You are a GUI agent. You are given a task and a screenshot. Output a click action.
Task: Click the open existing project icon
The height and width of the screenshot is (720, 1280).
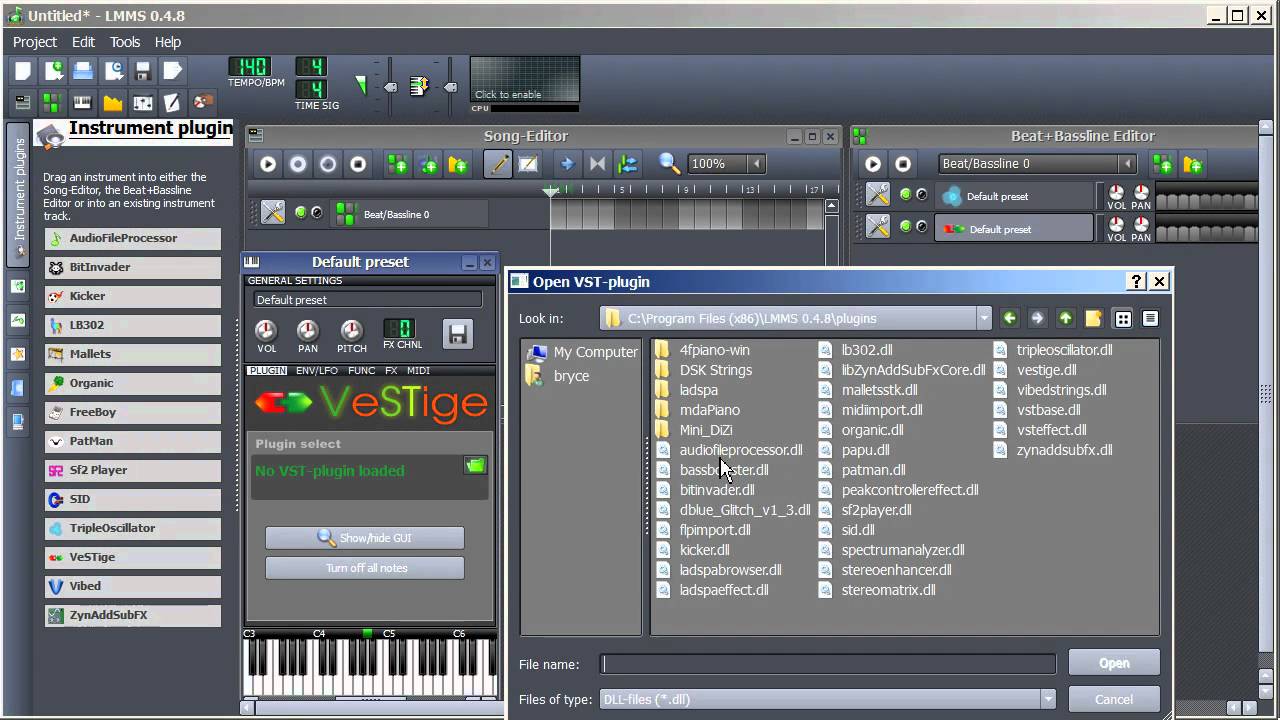point(83,71)
